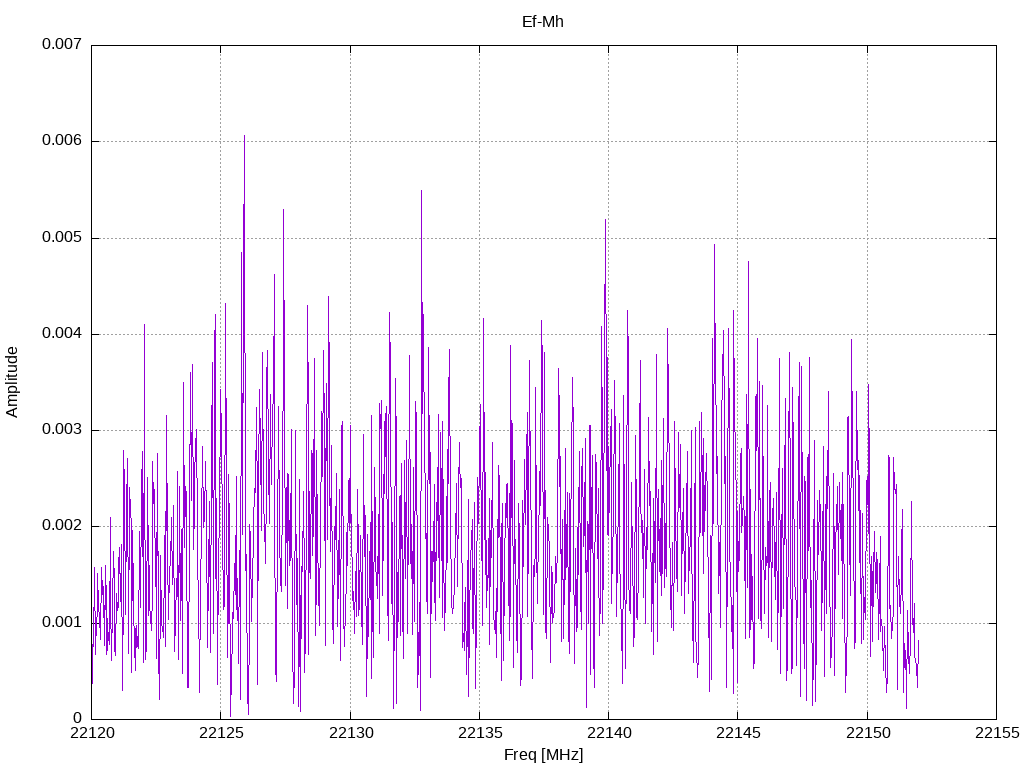Click the 22150 x-axis tick label

868,733
